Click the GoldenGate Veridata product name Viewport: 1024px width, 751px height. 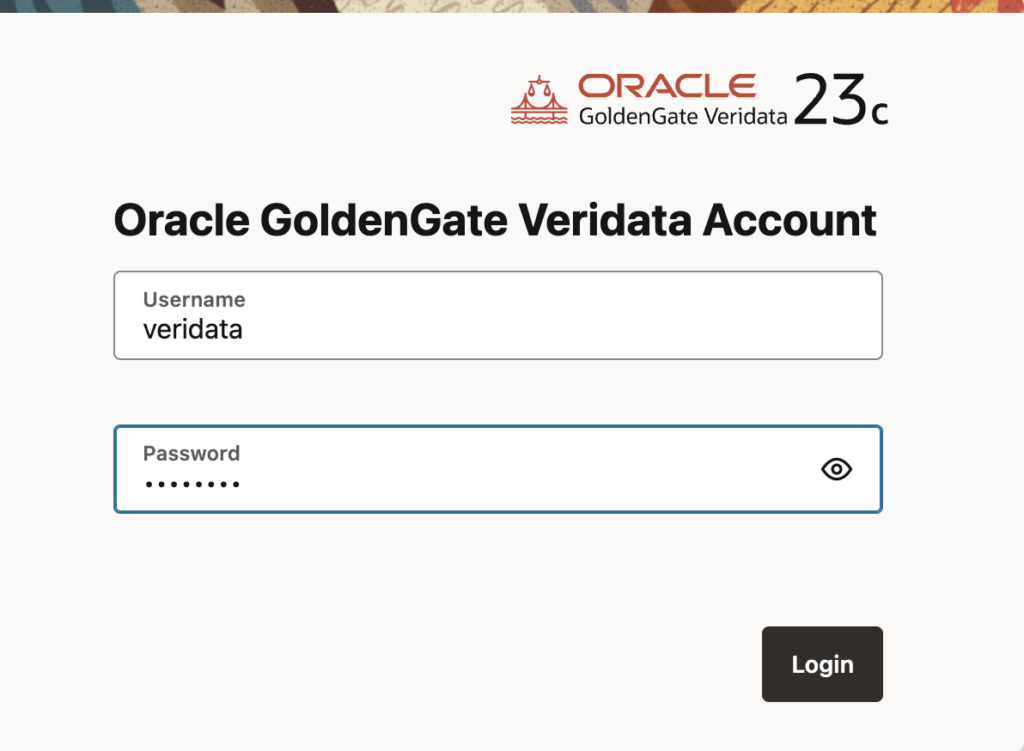point(683,115)
